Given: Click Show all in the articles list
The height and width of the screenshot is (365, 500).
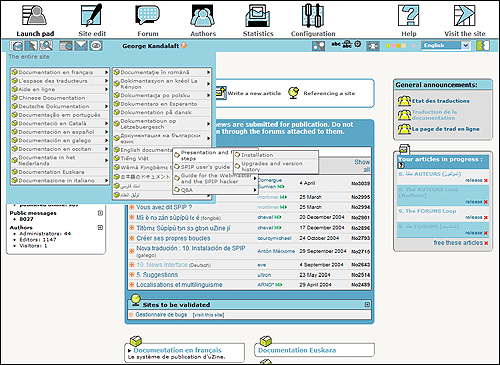Looking at the screenshot, I should point(362,165).
